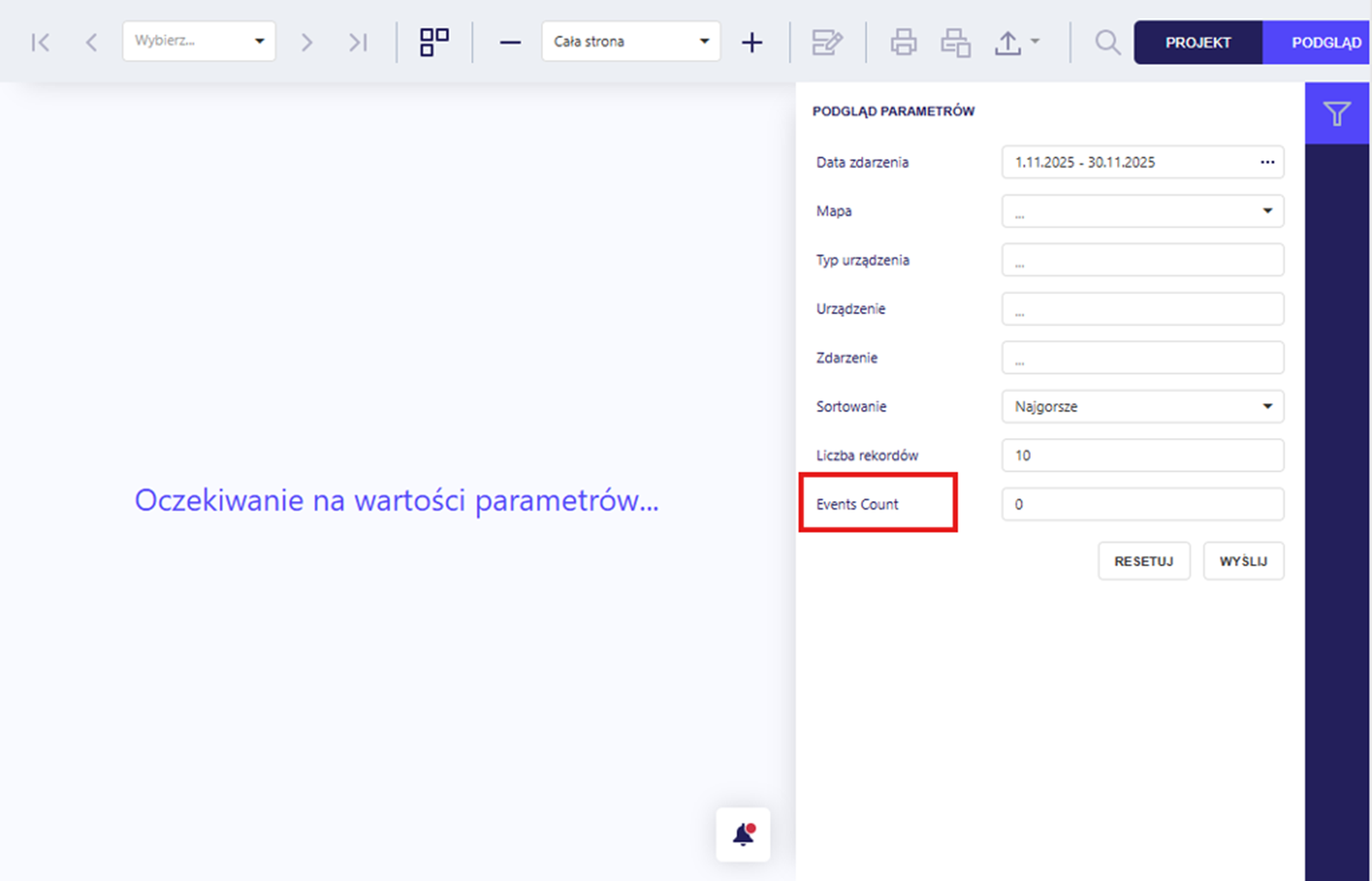Jump to the last page
Viewport: 1372px width, 881px height.
coord(358,42)
